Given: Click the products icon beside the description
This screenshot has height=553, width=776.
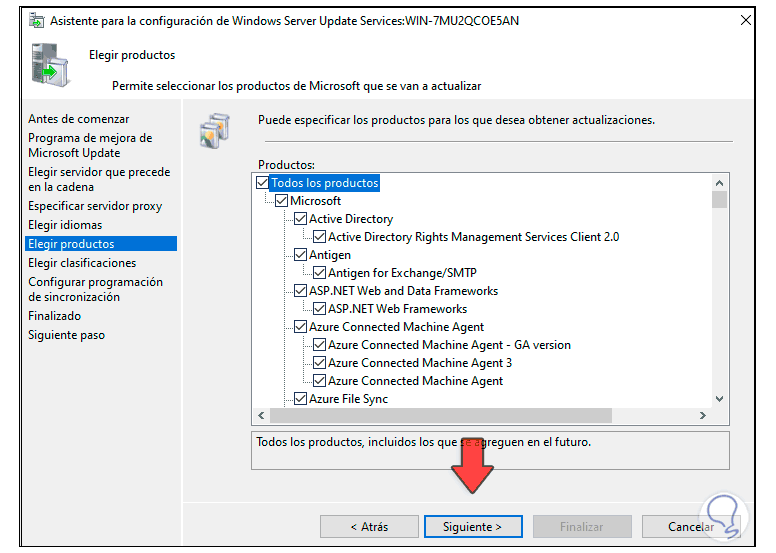Looking at the screenshot, I should 215,131.
